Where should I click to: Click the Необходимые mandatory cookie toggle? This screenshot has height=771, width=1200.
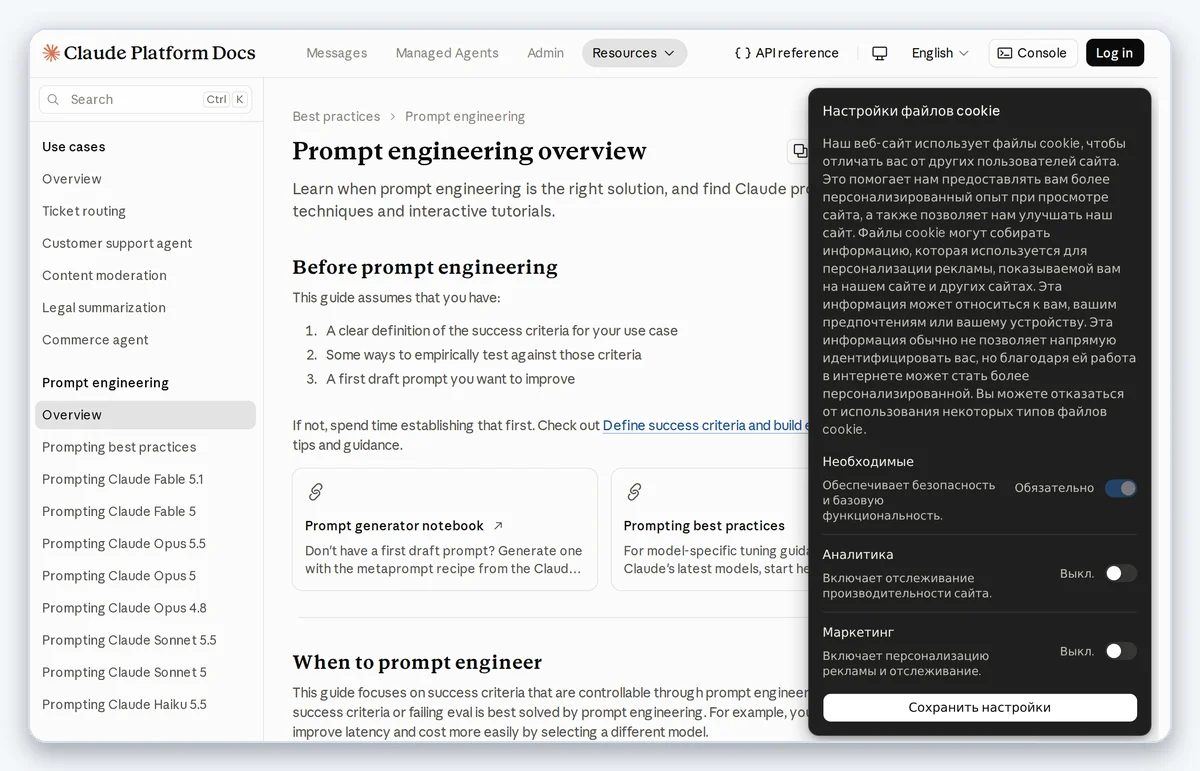pyautogui.click(x=1120, y=488)
